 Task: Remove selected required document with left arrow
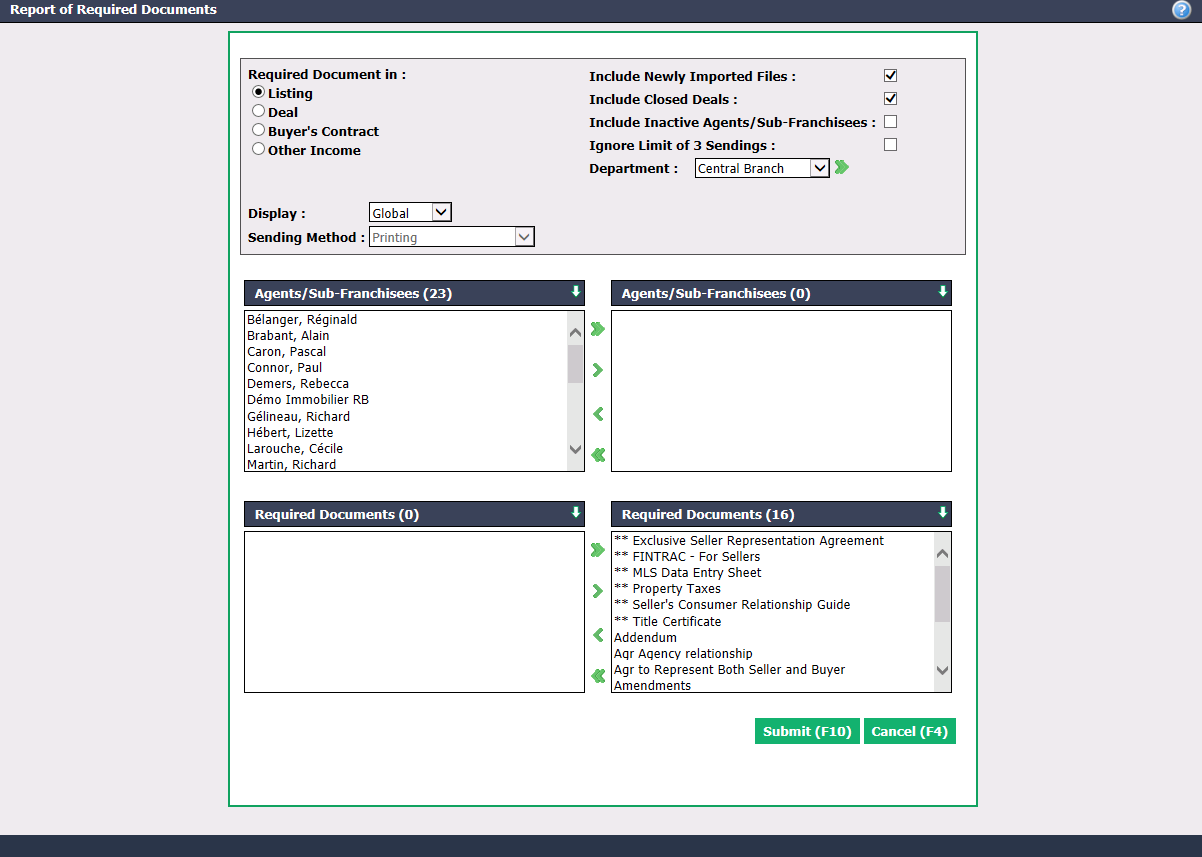(598, 635)
